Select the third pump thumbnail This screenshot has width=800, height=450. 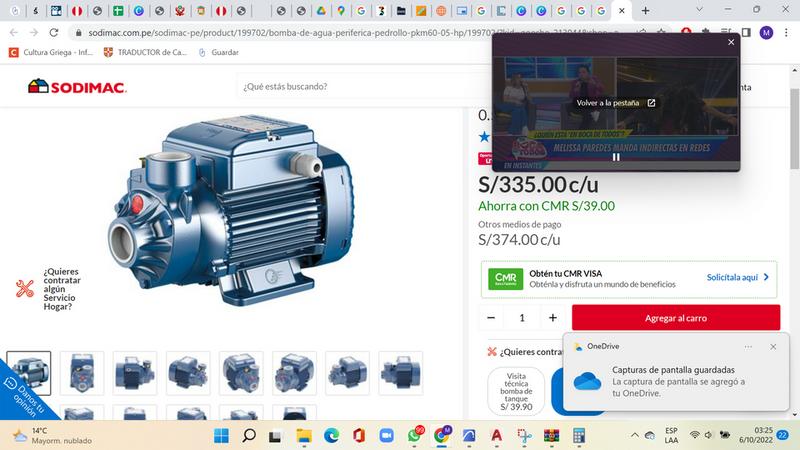(135, 373)
